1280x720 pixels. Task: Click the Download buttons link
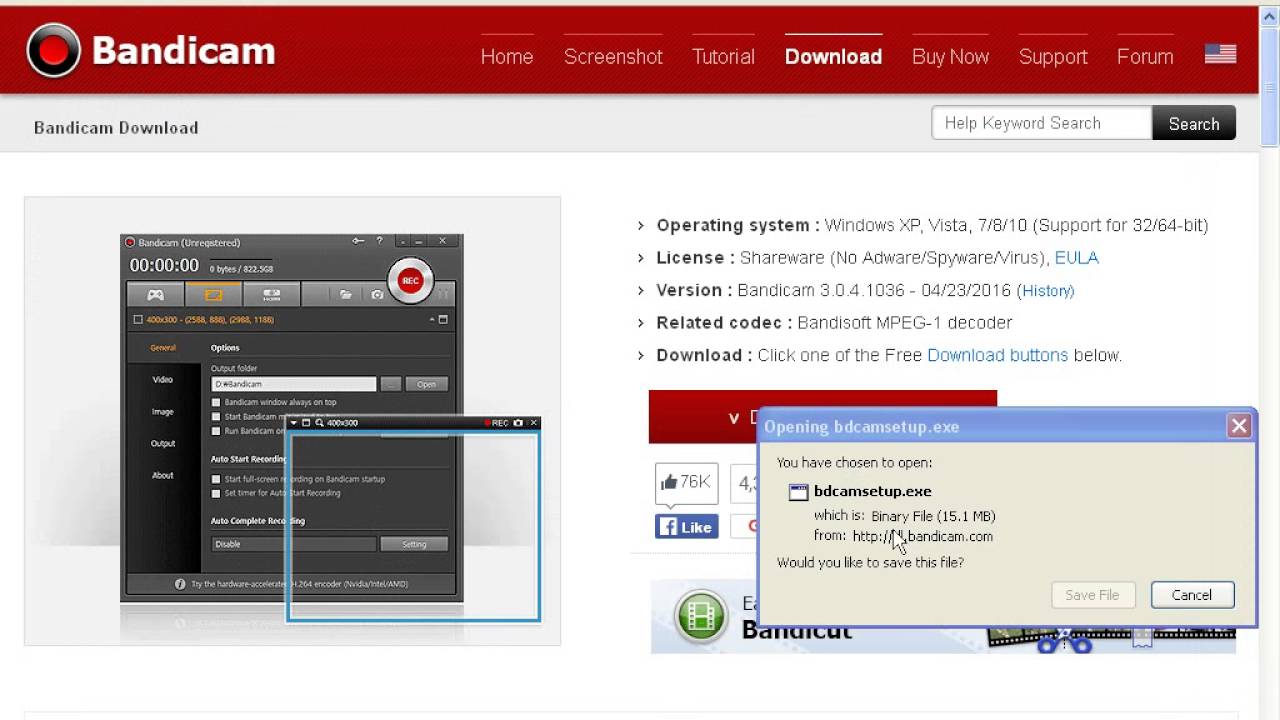pyautogui.click(x=997, y=355)
